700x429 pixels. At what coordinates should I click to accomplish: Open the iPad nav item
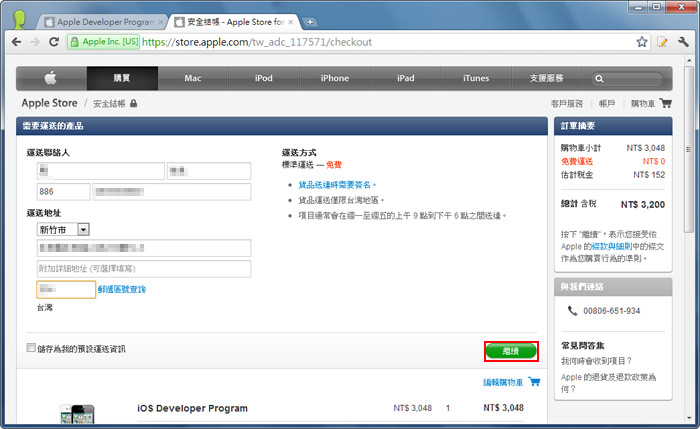406,78
